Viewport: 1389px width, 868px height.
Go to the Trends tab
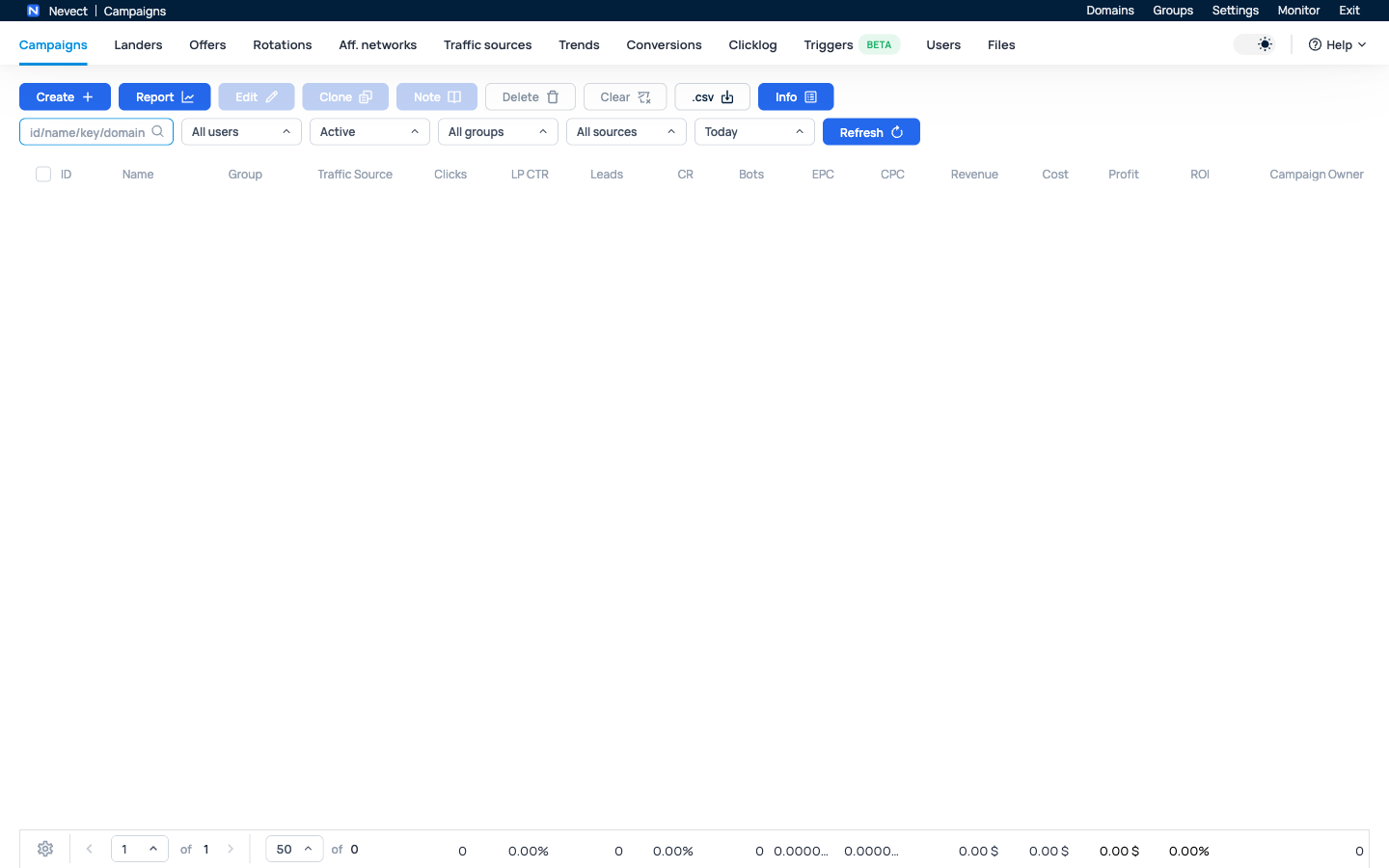pos(579,44)
